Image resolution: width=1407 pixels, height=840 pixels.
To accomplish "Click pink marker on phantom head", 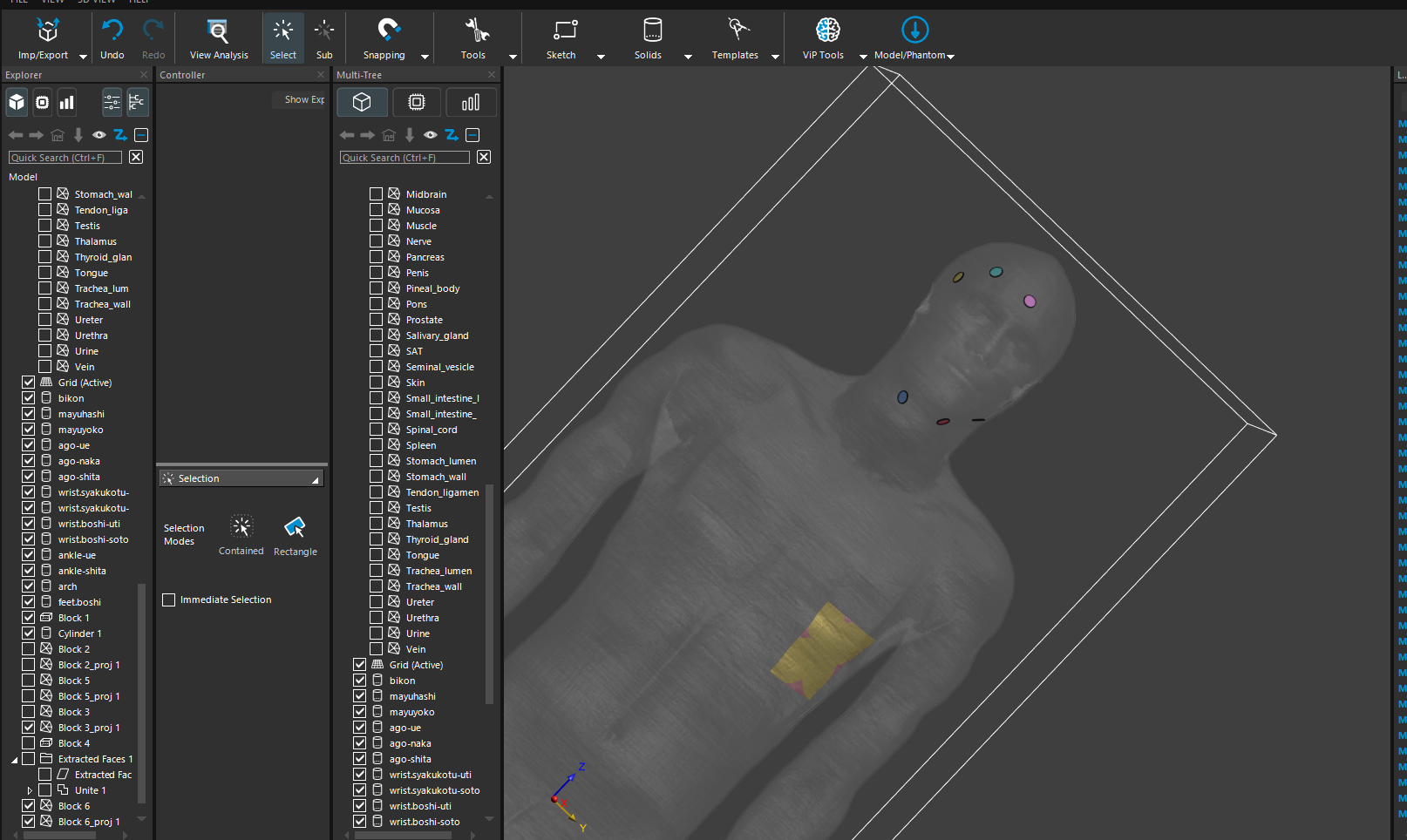I will click(x=1030, y=301).
